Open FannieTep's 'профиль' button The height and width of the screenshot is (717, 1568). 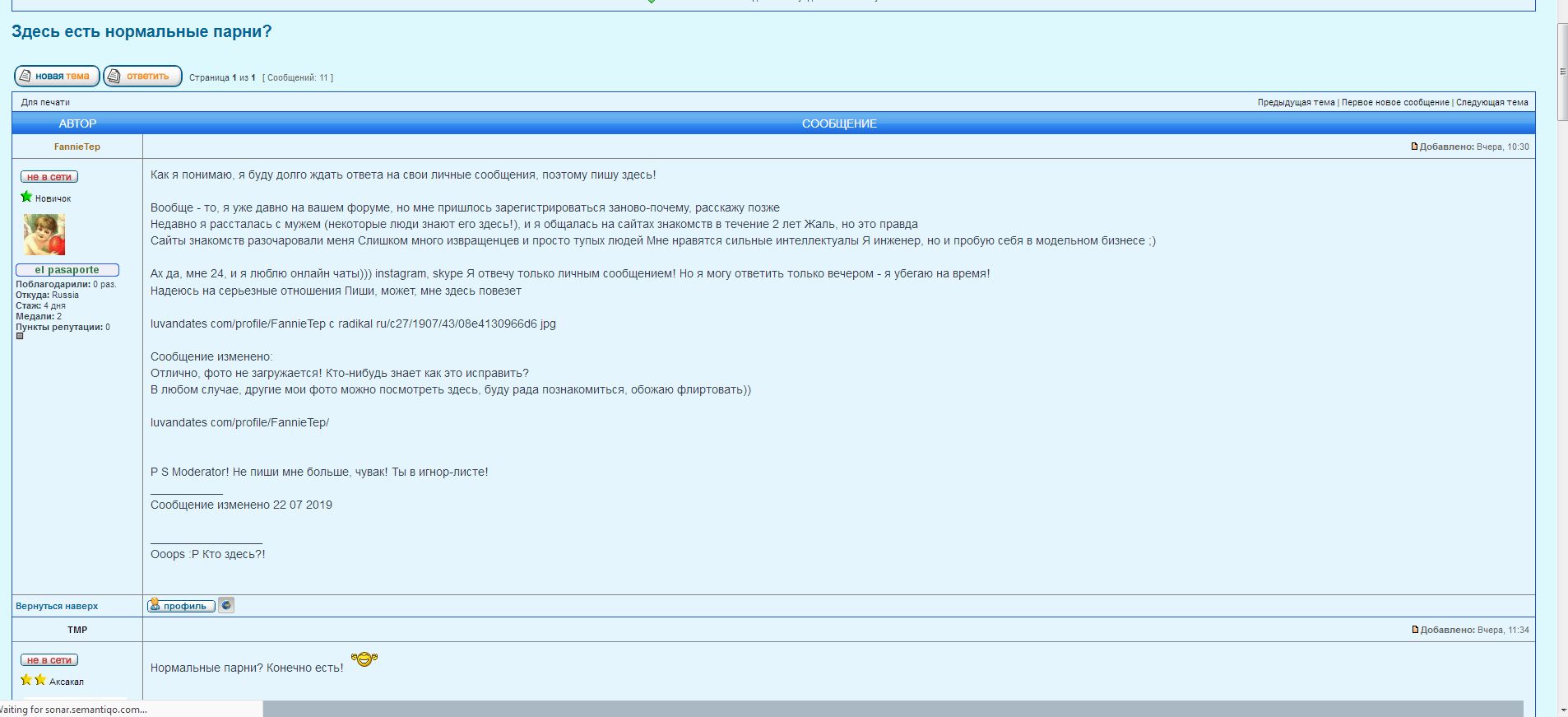pos(181,606)
